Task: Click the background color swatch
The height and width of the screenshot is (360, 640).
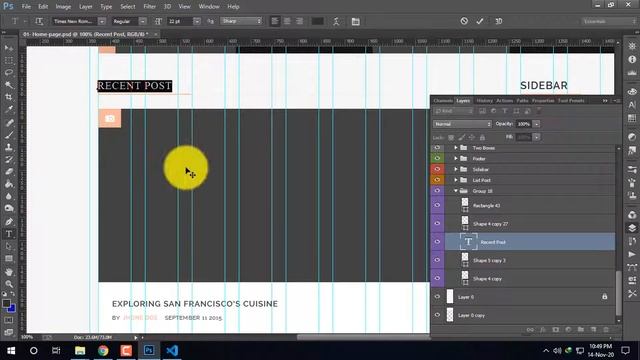Action: pyautogui.click(x=12, y=309)
